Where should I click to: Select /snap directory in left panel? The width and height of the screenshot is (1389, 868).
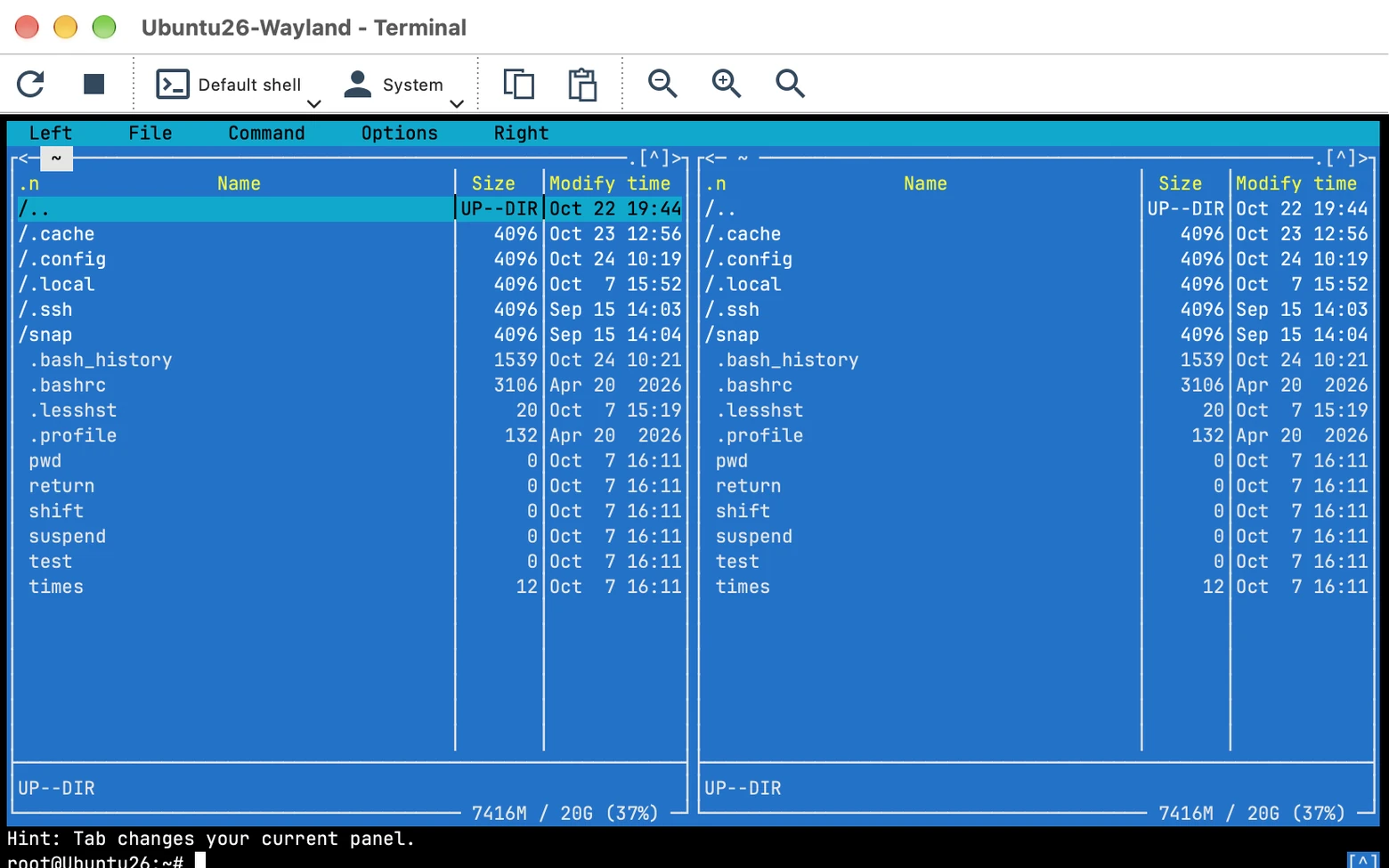click(x=349, y=335)
